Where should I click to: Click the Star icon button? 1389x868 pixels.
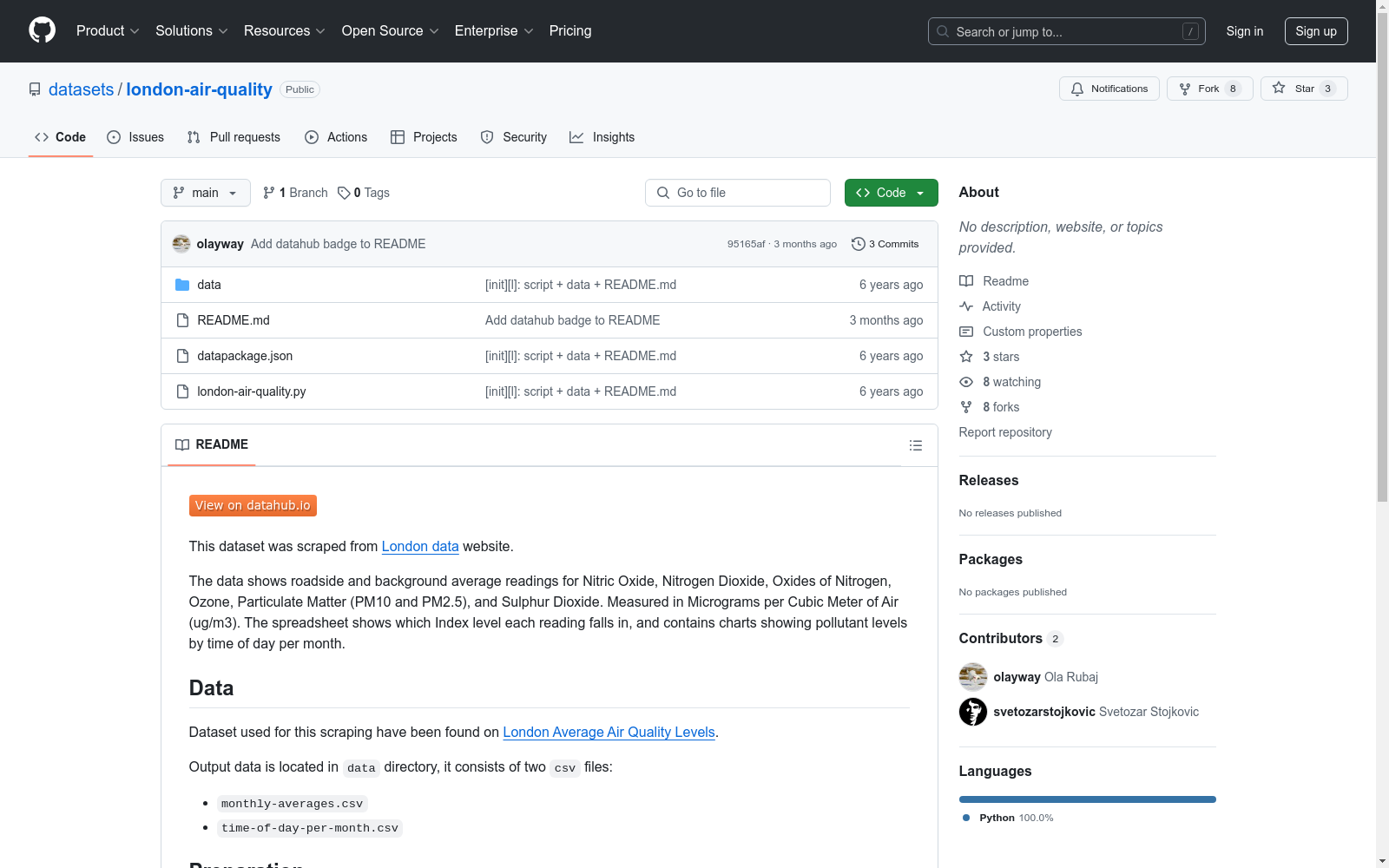[1304, 89]
